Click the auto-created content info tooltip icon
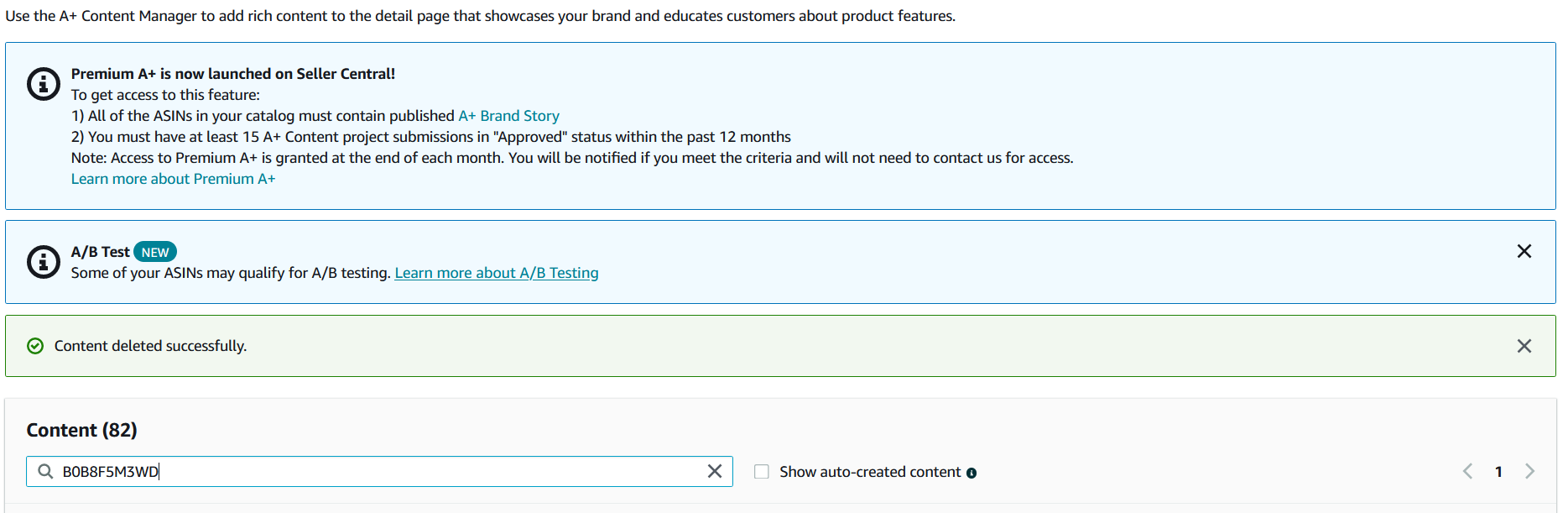1568x513 pixels. pyautogui.click(x=972, y=474)
